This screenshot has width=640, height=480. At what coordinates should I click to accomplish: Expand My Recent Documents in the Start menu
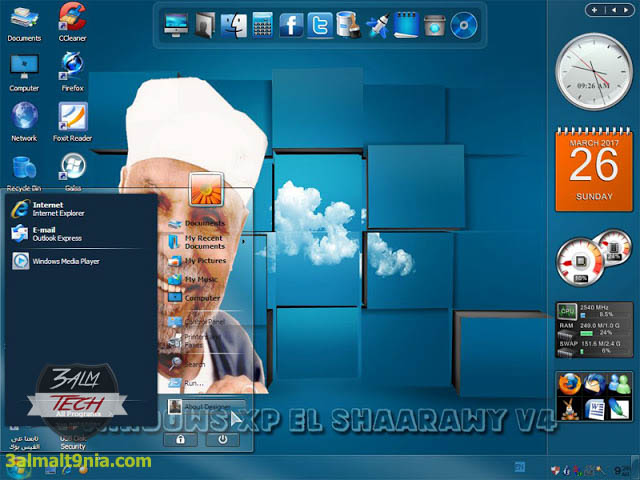pos(206,242)
